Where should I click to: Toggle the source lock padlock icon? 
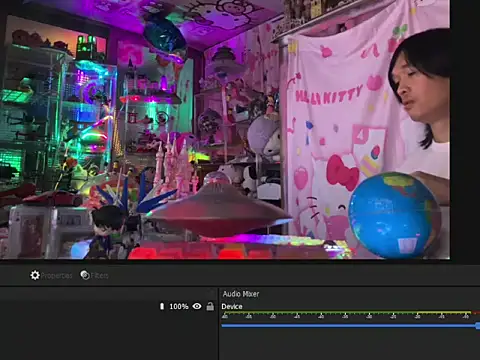point(210,306)
